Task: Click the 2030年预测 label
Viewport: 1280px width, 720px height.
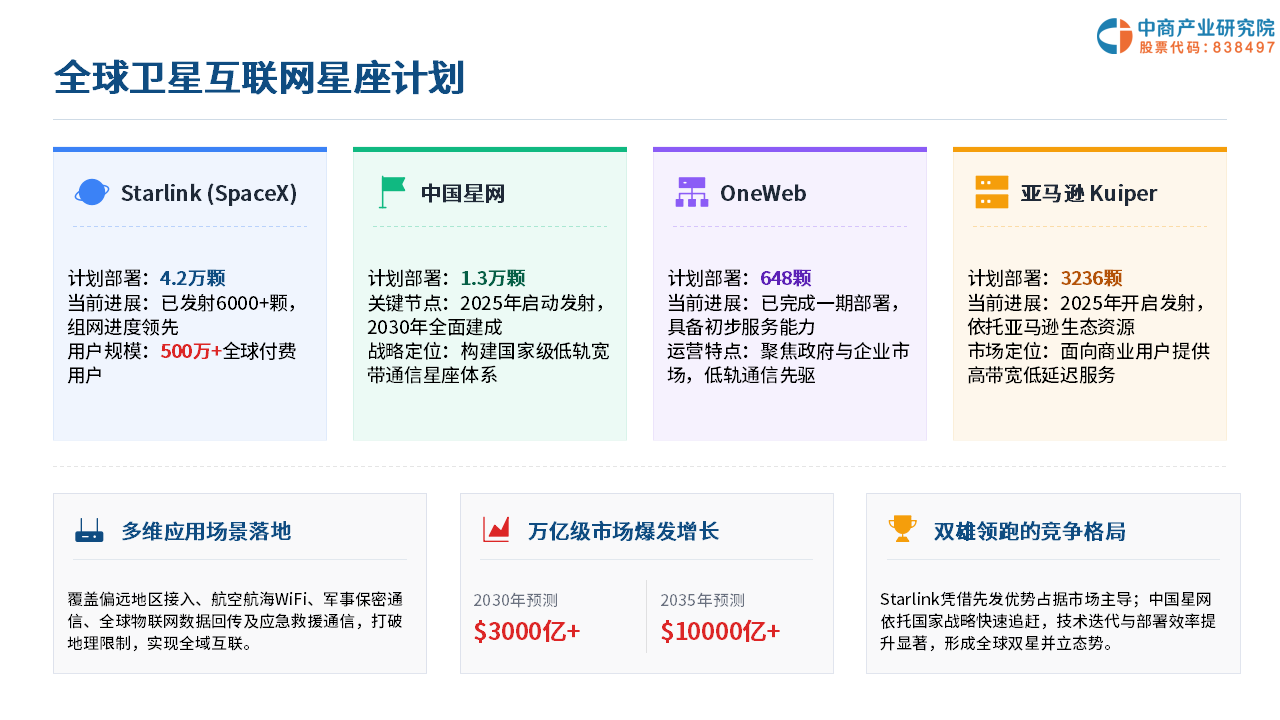Action: 516,600
